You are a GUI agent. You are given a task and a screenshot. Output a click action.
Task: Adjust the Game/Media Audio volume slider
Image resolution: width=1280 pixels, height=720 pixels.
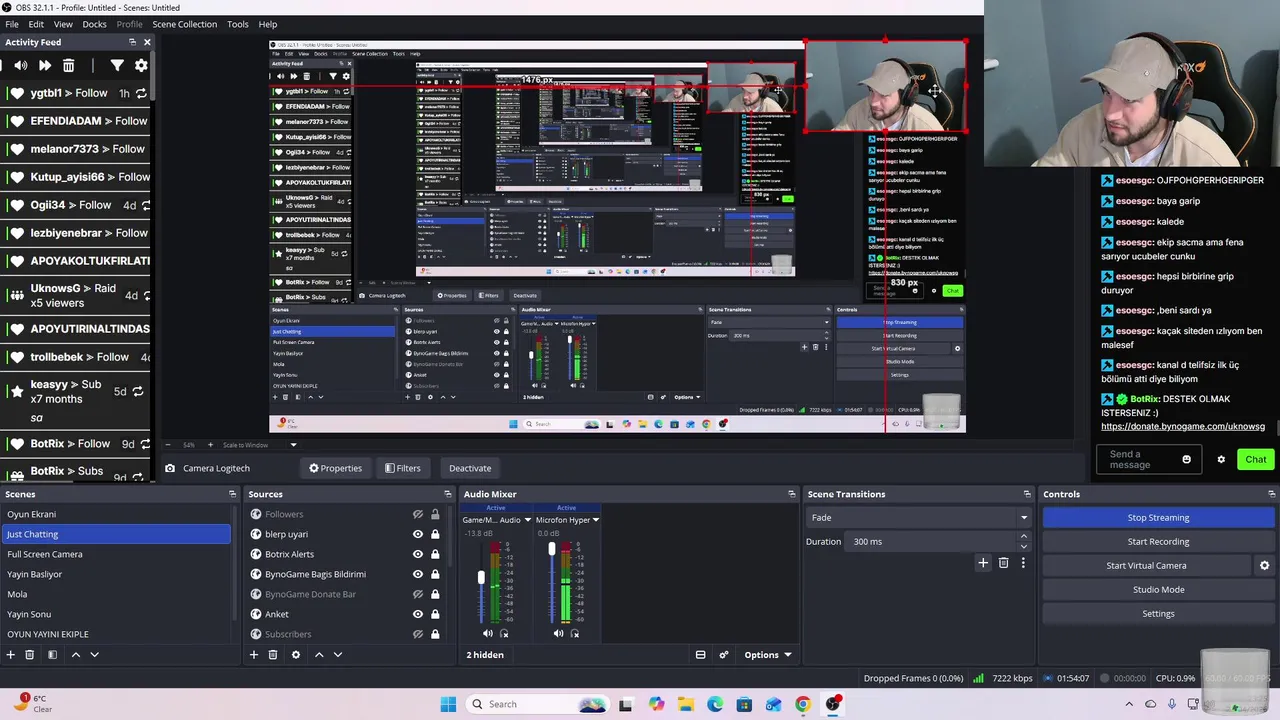pos(481,578)
